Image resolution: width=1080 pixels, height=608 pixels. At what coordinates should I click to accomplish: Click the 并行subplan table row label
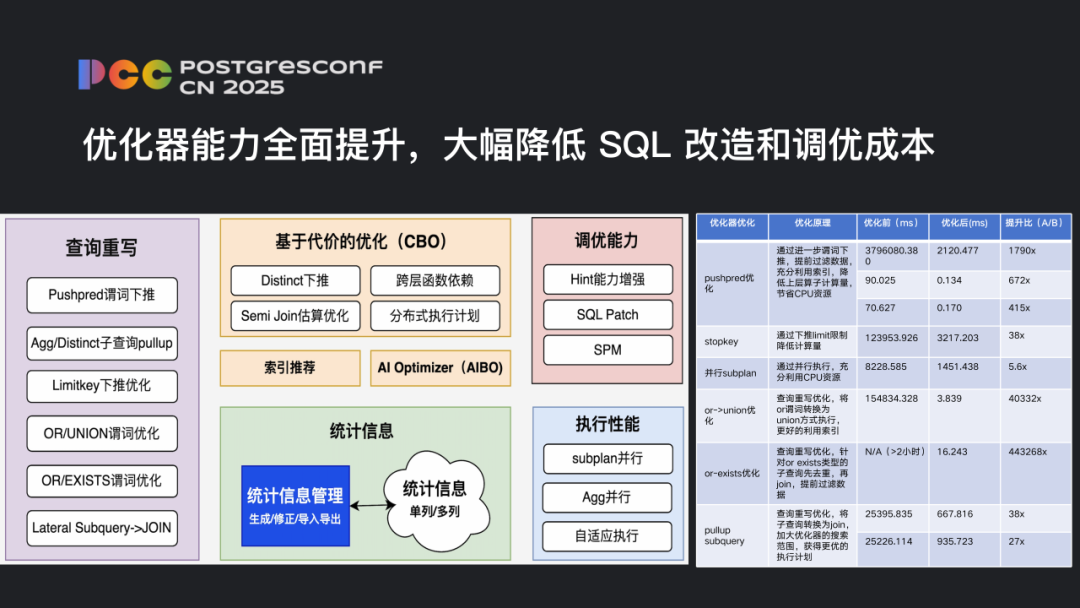point(730,373)
